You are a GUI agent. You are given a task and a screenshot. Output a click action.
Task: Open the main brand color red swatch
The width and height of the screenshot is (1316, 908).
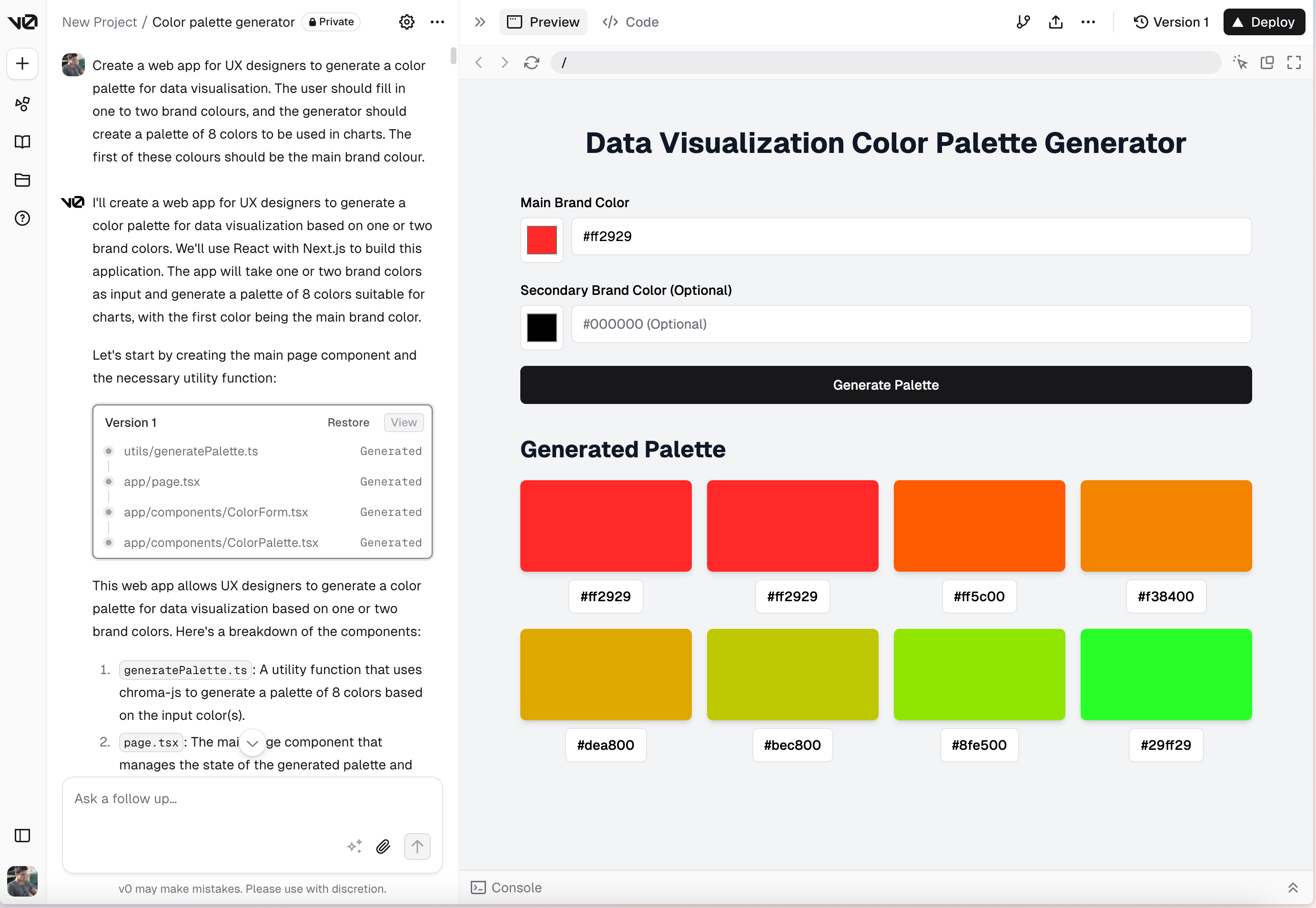(542, 240)
